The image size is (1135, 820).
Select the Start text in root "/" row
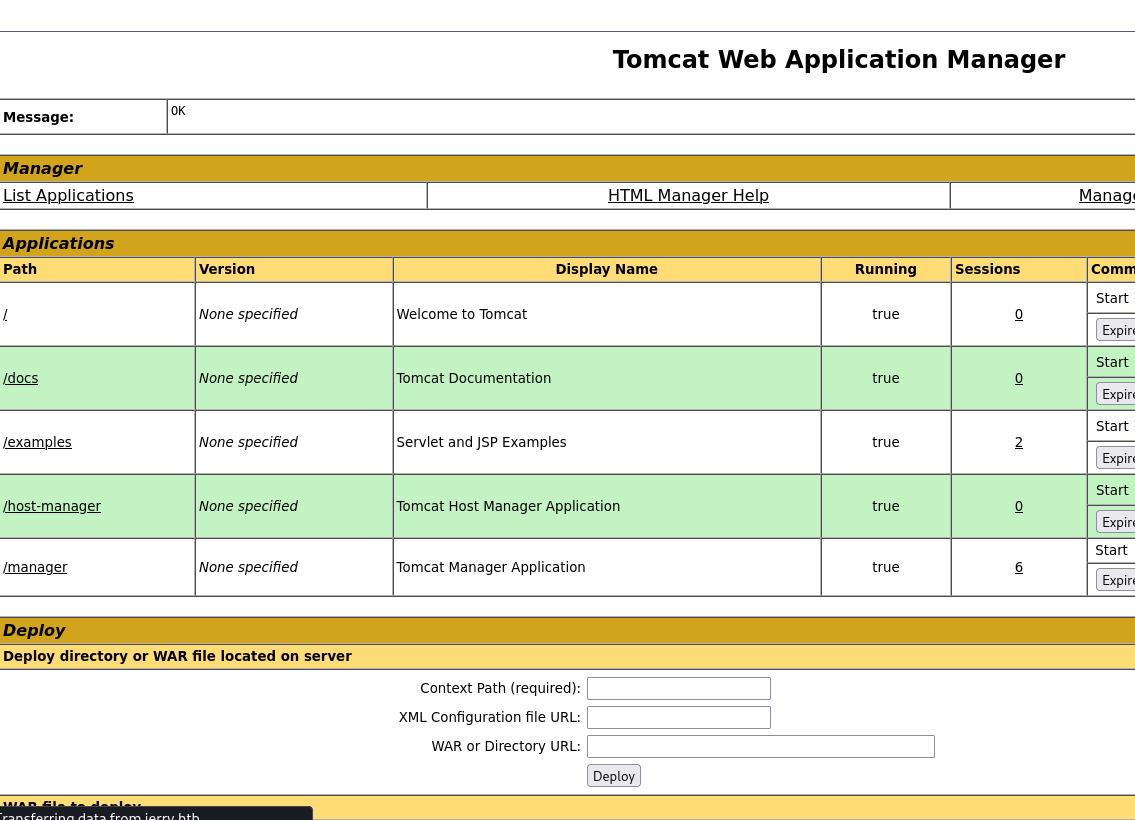1112,298
